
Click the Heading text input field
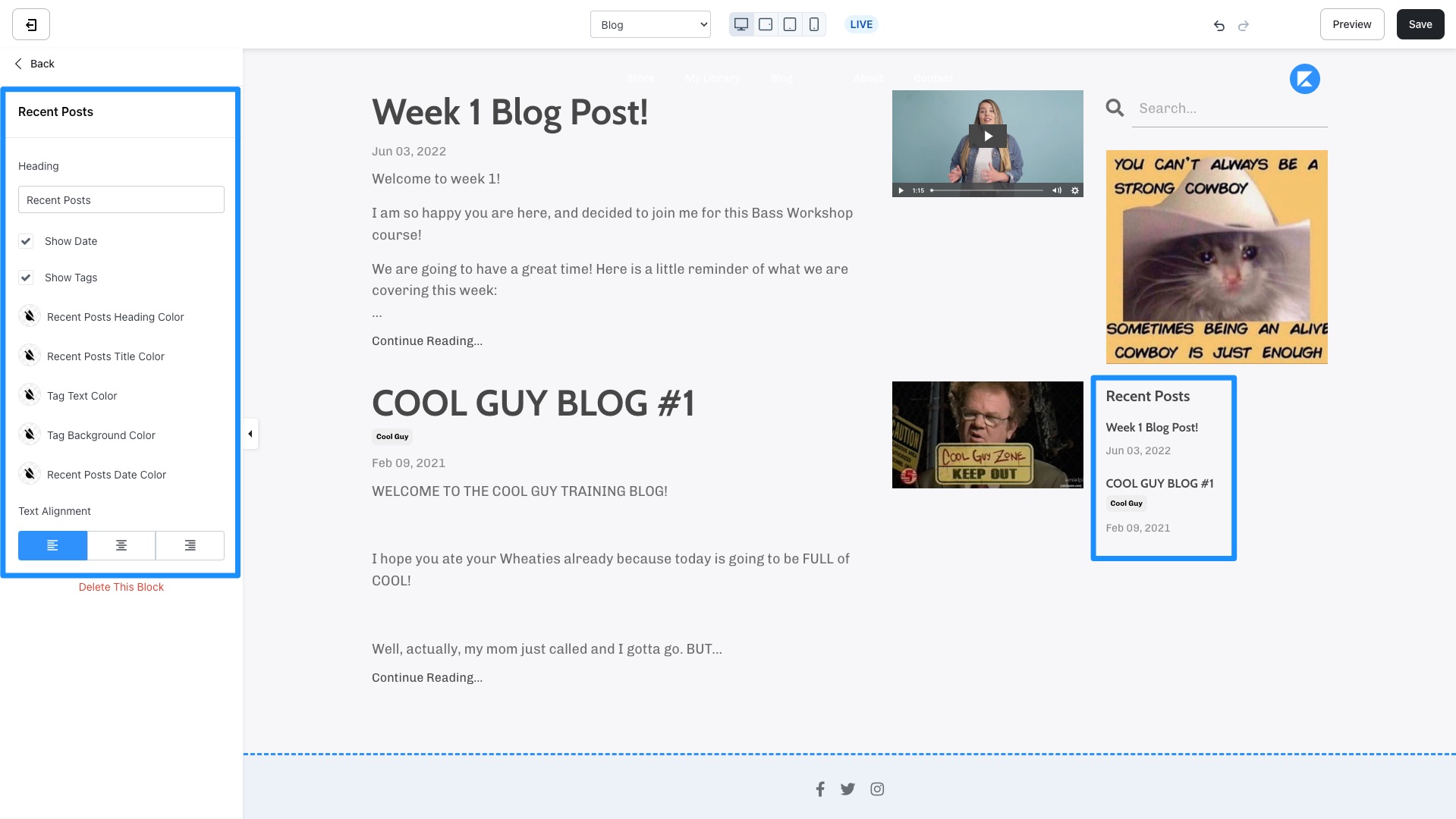coord(121,199)
